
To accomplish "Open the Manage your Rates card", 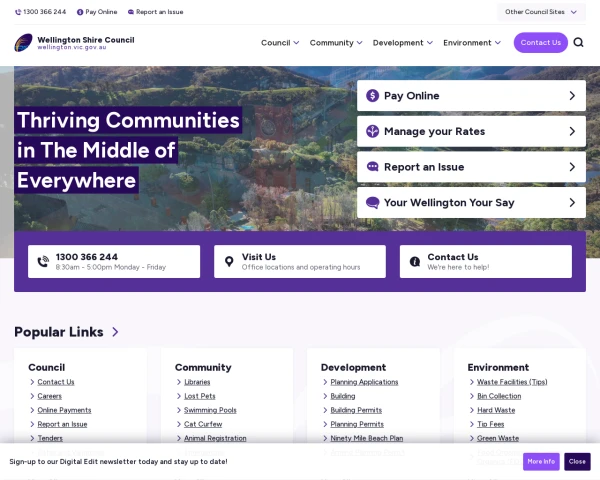I will 471,131.
